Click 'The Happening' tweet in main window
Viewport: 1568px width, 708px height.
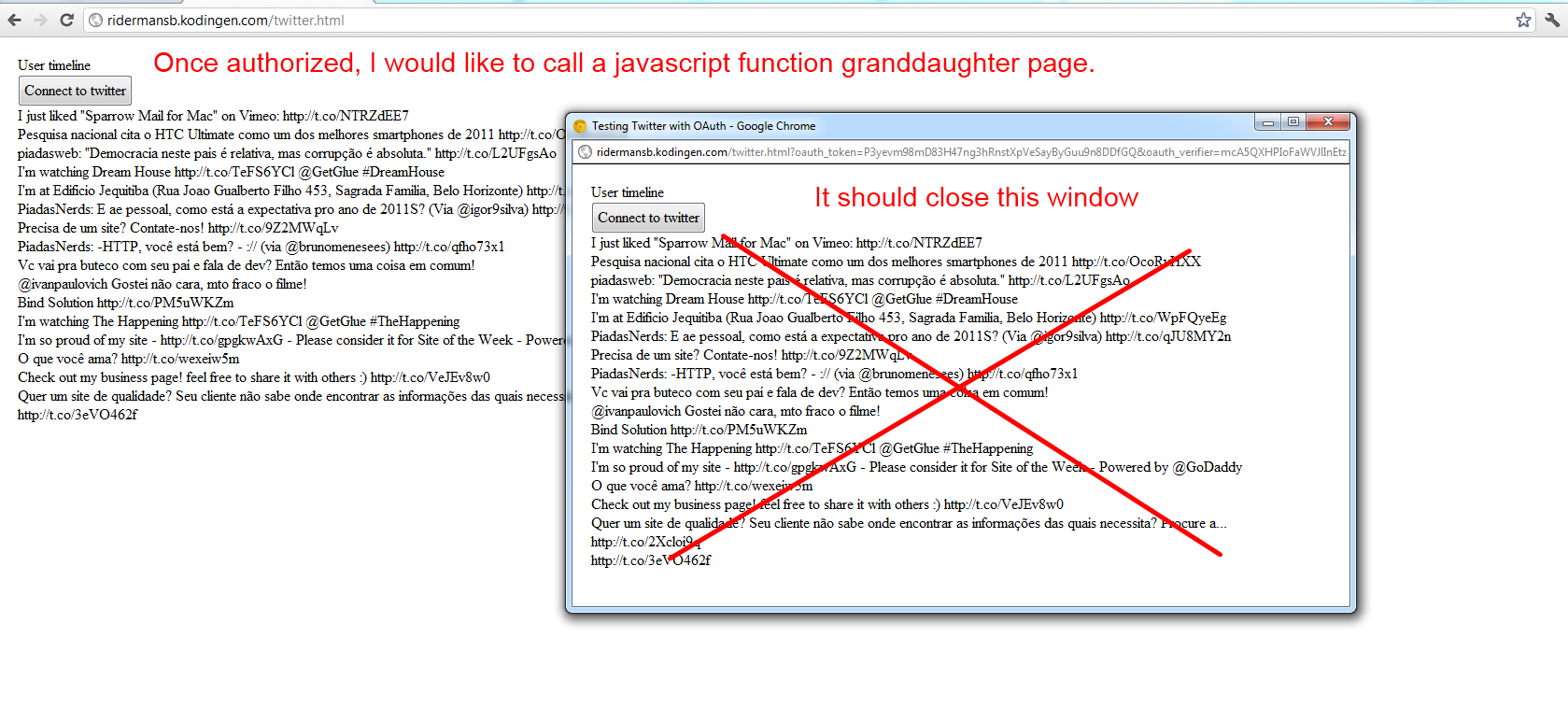coord(238,321)
